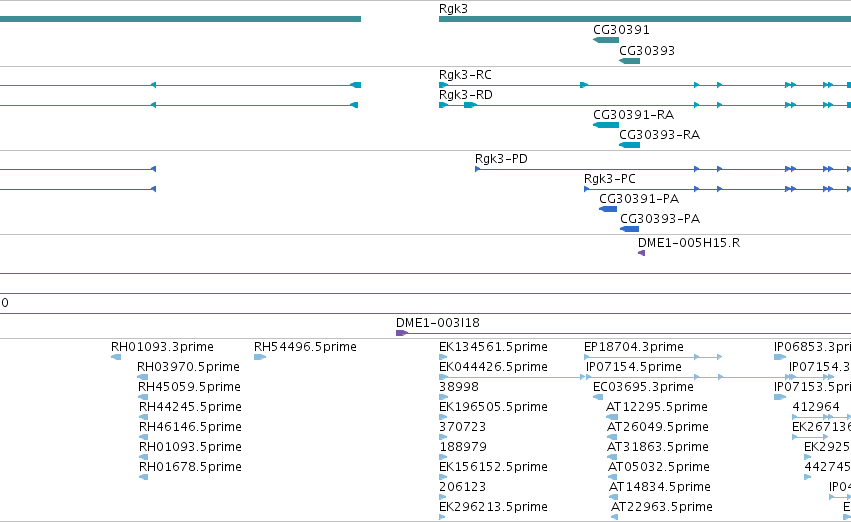Select the CG30393-RA transcript glyph
Image resolution: width=851 pixels, height=522 pixels.
click(x=630, y=145)
